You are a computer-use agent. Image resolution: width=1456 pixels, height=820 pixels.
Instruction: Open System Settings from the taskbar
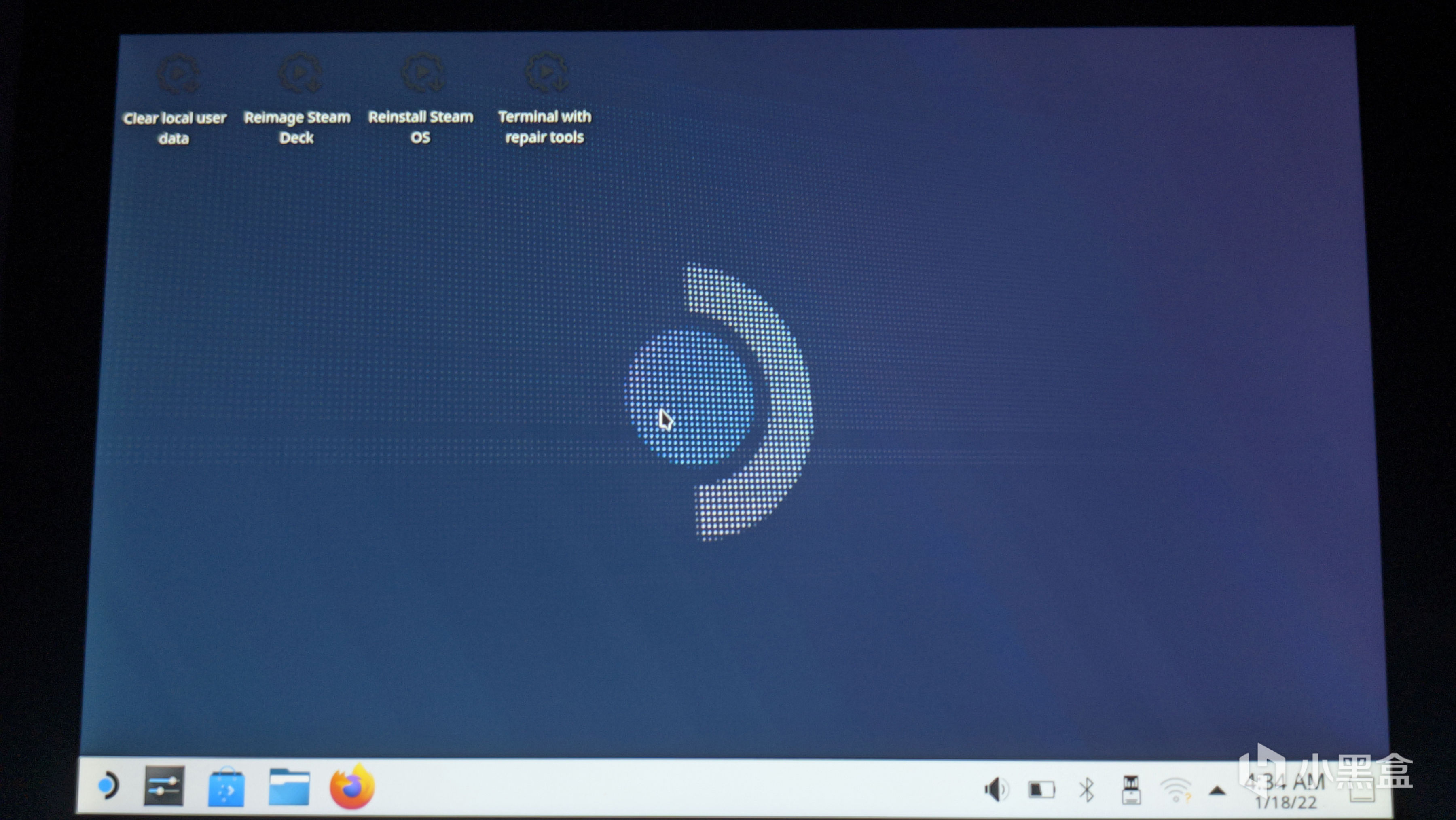pos(164,786)
